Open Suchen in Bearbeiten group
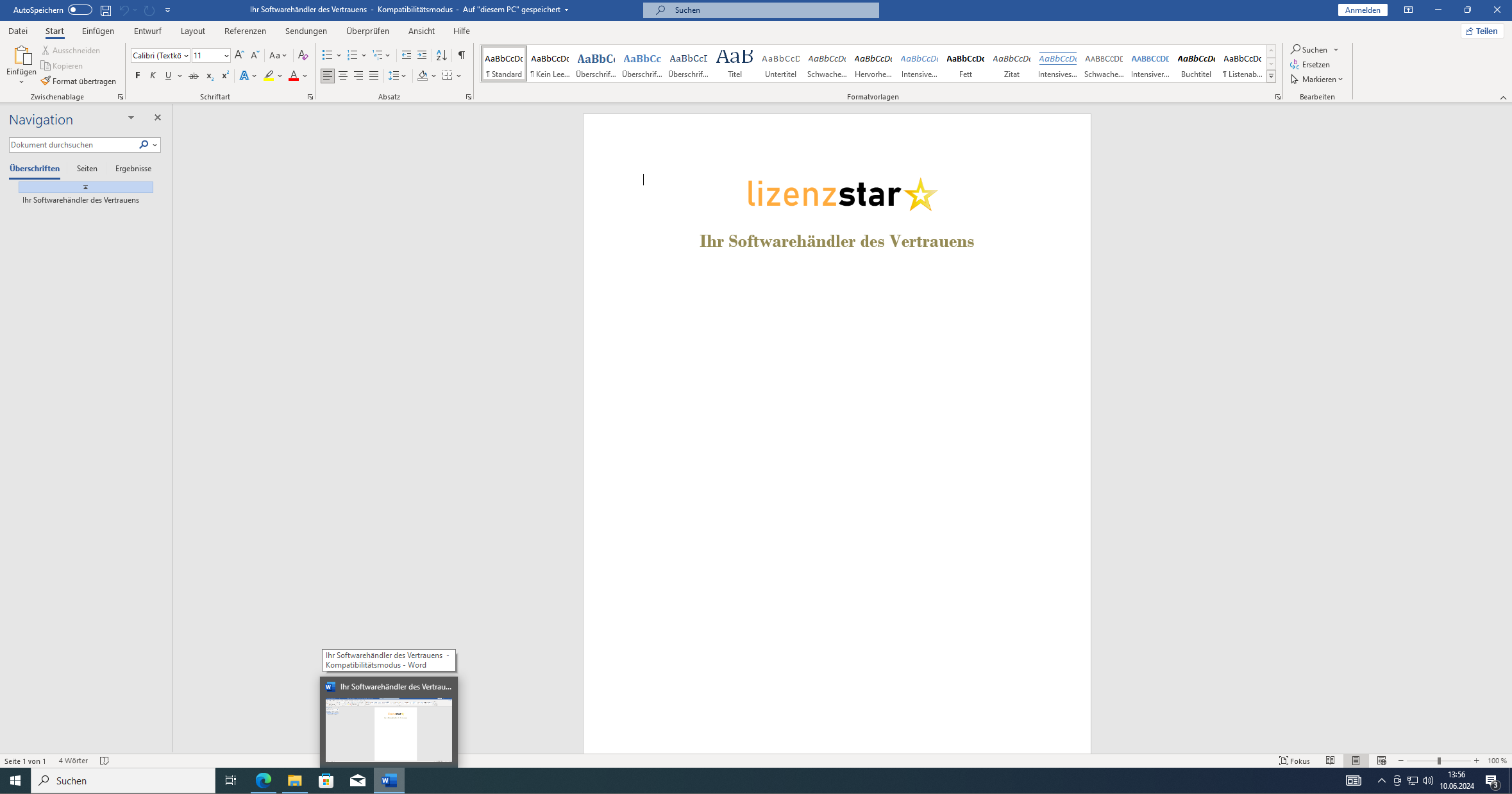Image resolution: width=1512 pixels, height=794 pixels. (1310, 49)
